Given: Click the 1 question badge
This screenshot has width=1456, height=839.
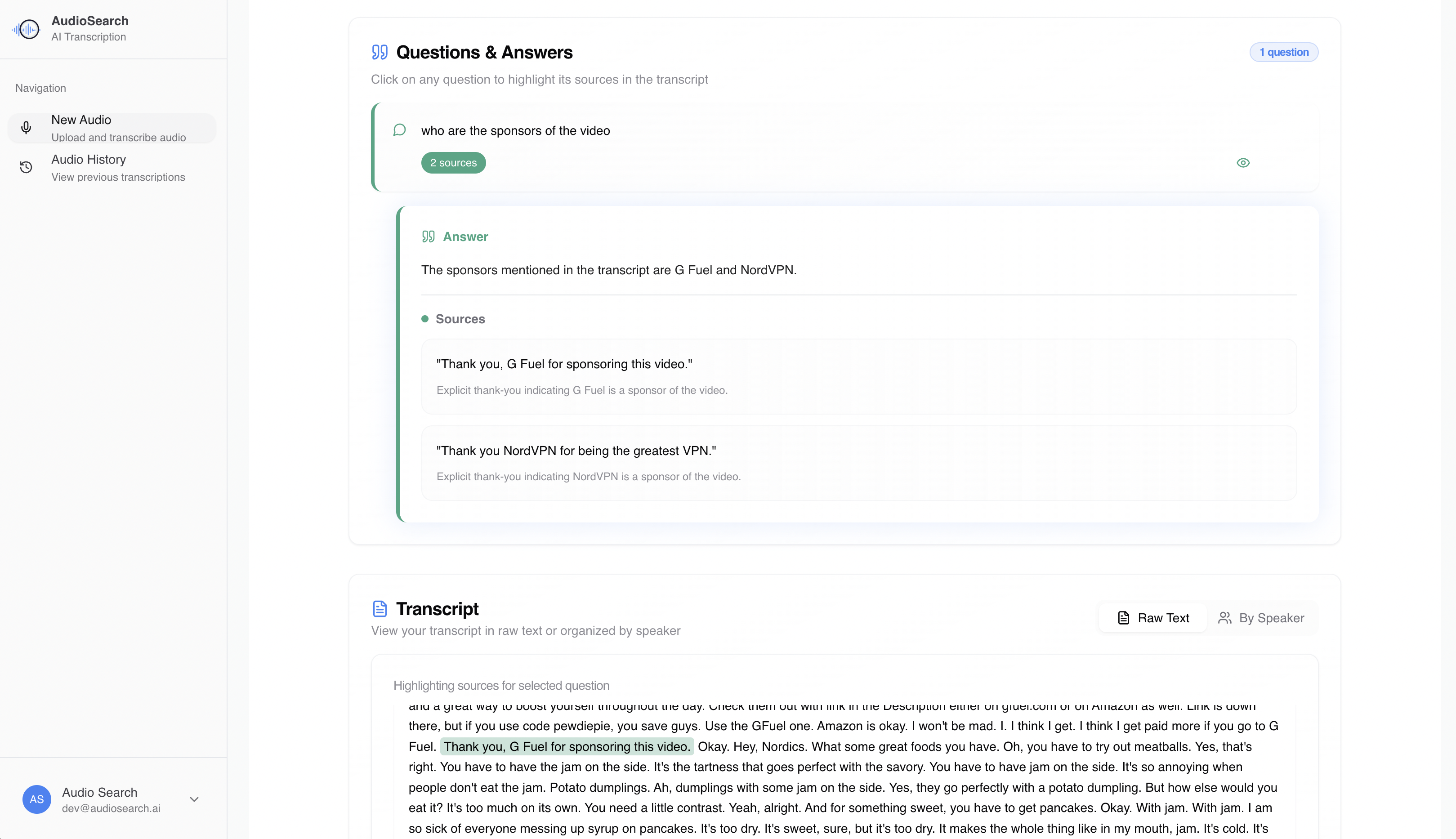Looking at the screenshot, I should (1283, 53).
